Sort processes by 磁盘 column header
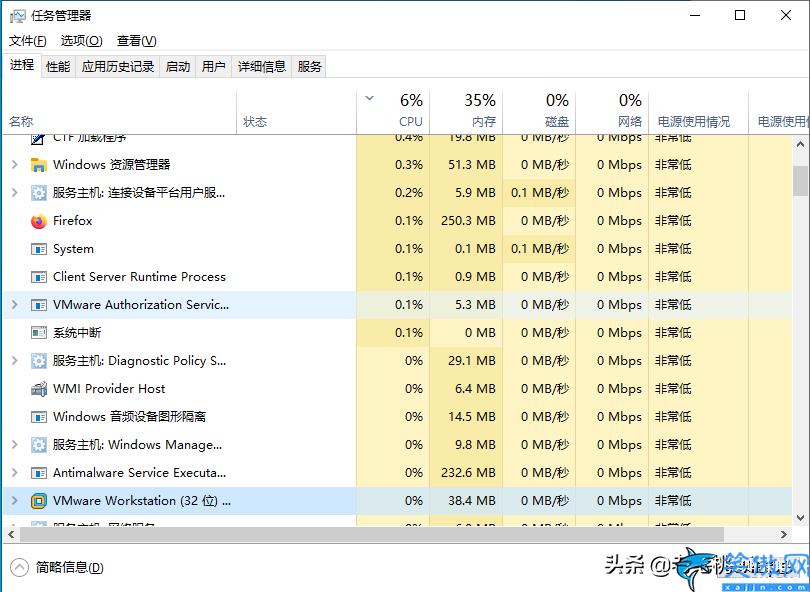This screenshot has width=810, height=592. 539,113
